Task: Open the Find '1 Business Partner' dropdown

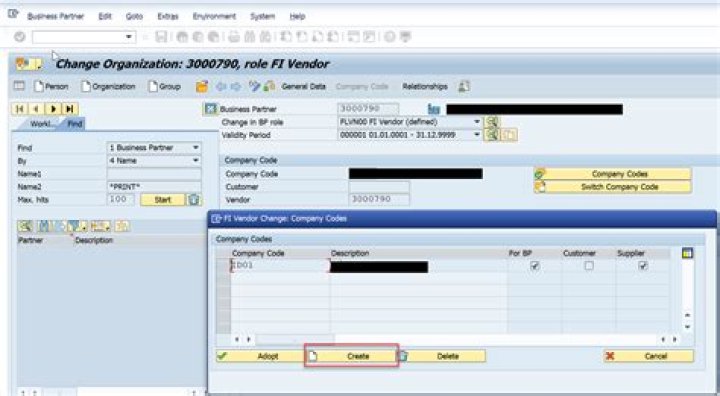Action: 196,147
